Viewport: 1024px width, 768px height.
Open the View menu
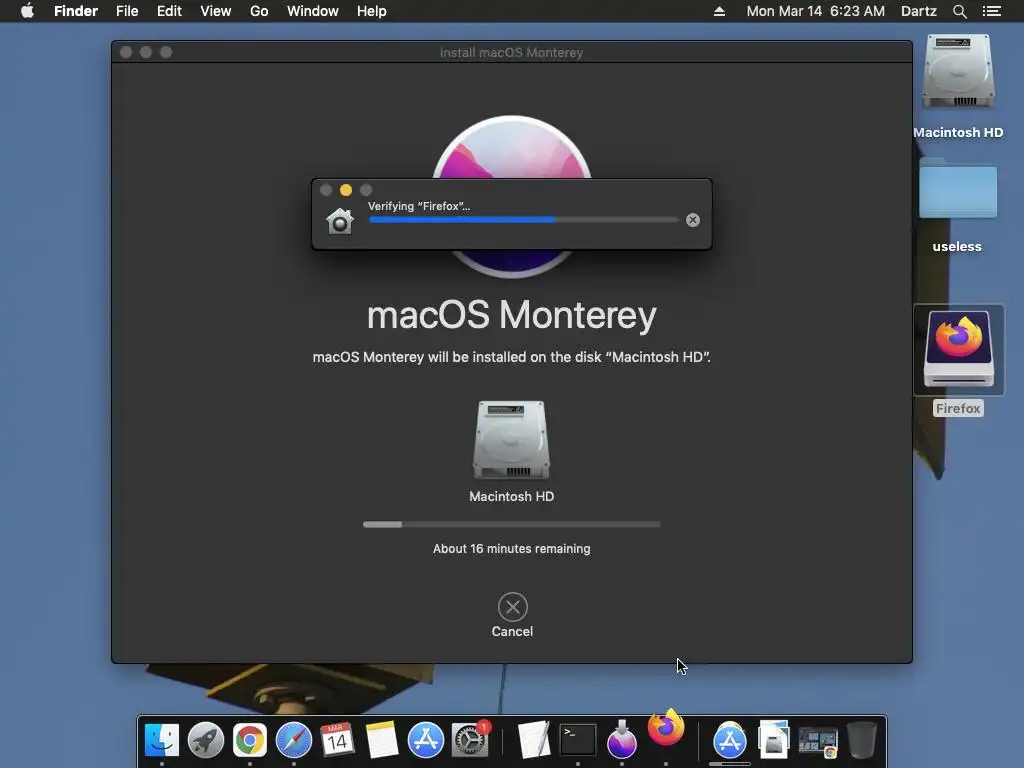(216, 11)
